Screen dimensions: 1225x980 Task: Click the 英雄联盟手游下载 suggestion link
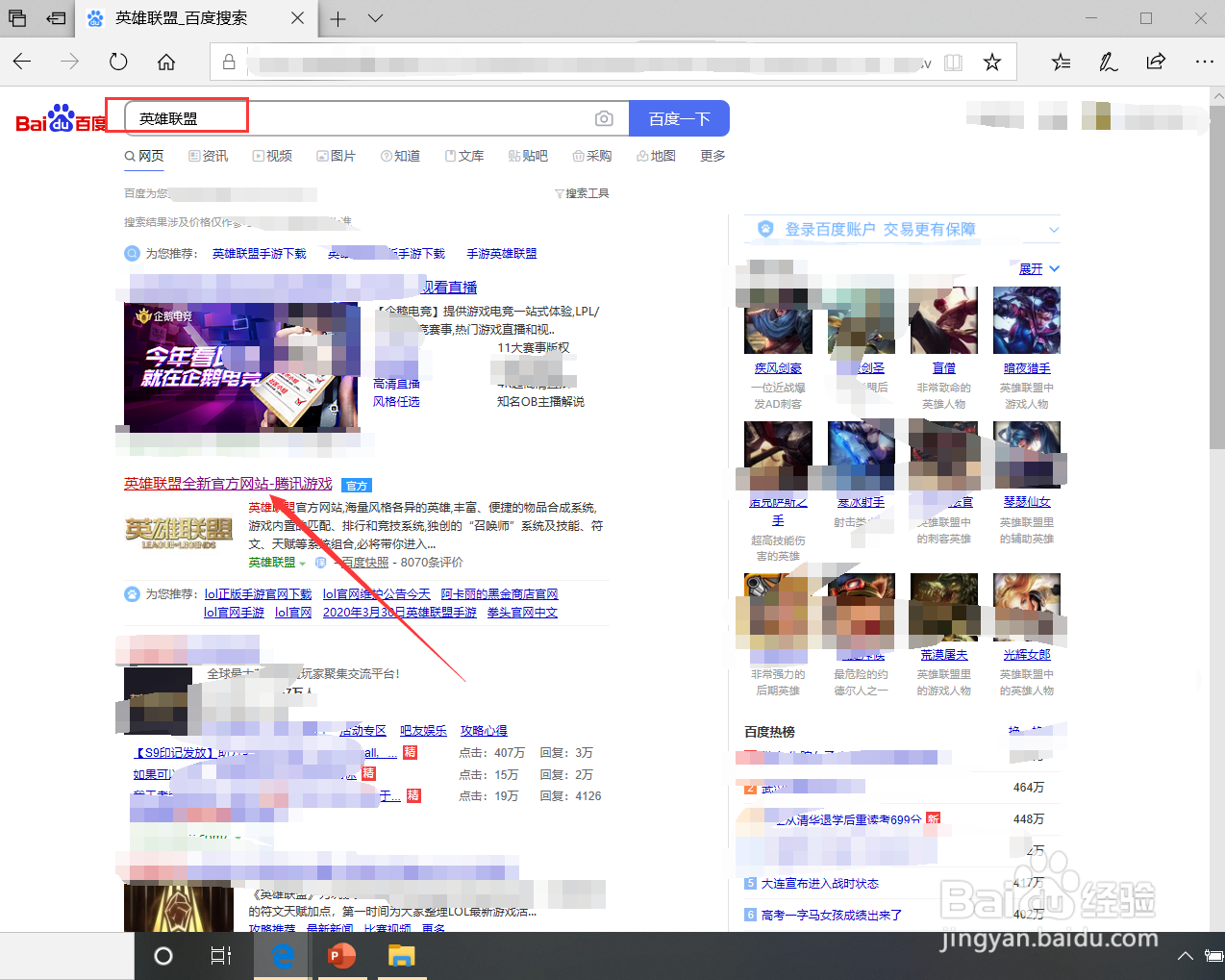(x=260, y=254)
